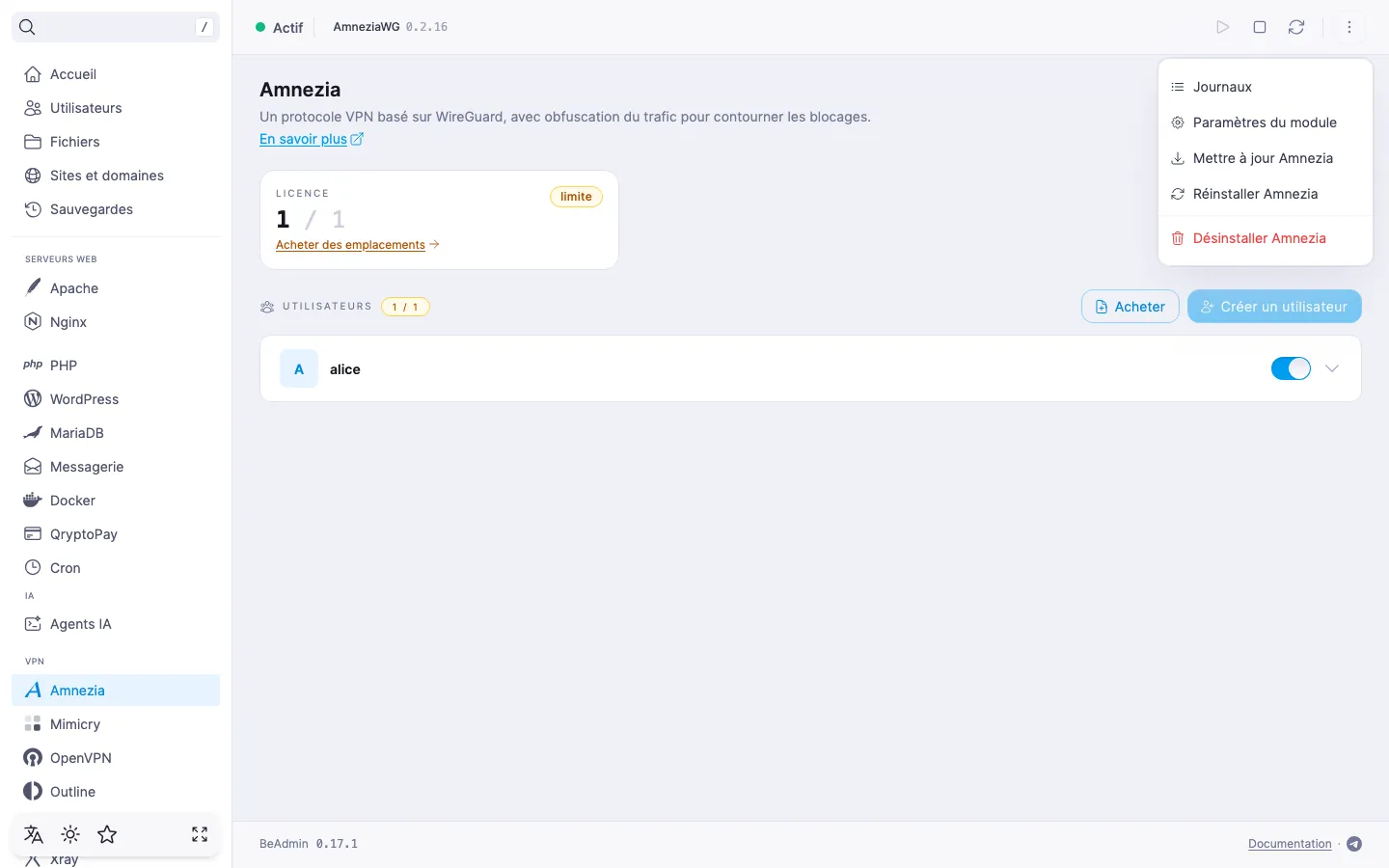Open Sauvegardes backups page
Screen dimensions: 1389x868
[x=116, y=209]
